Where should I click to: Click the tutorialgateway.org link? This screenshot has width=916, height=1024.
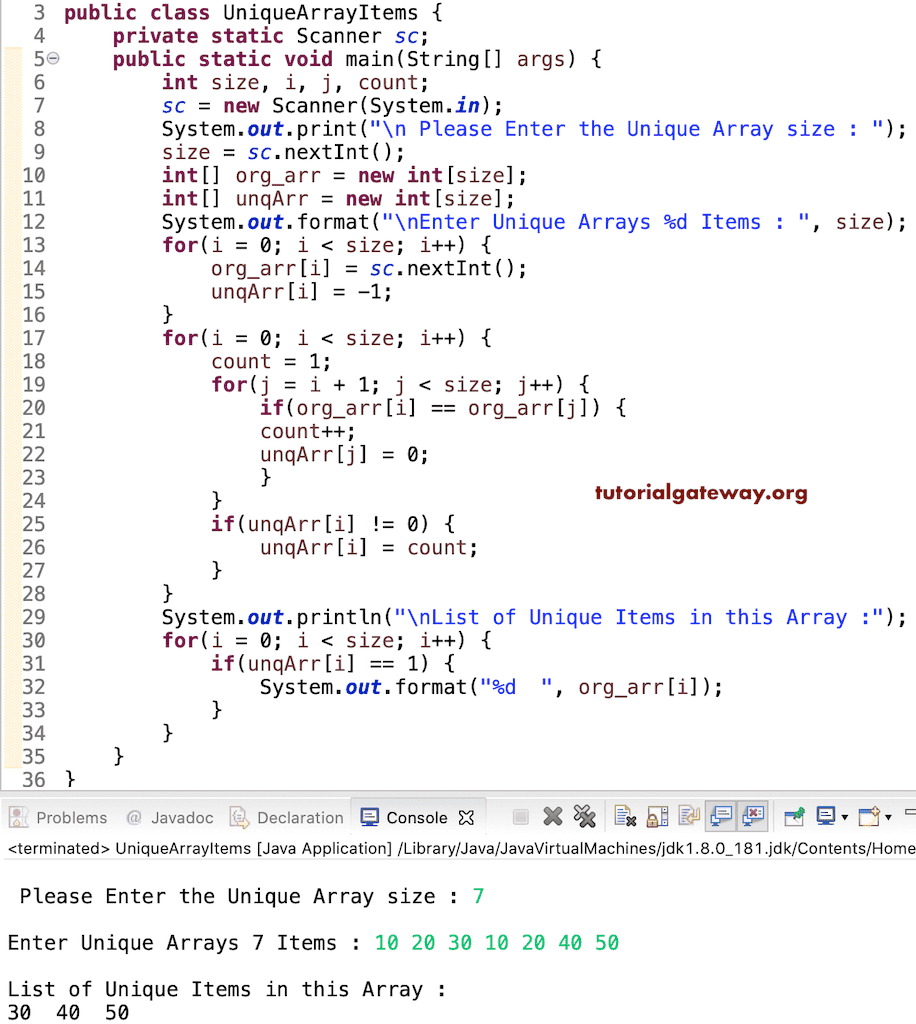coord(701,492)
